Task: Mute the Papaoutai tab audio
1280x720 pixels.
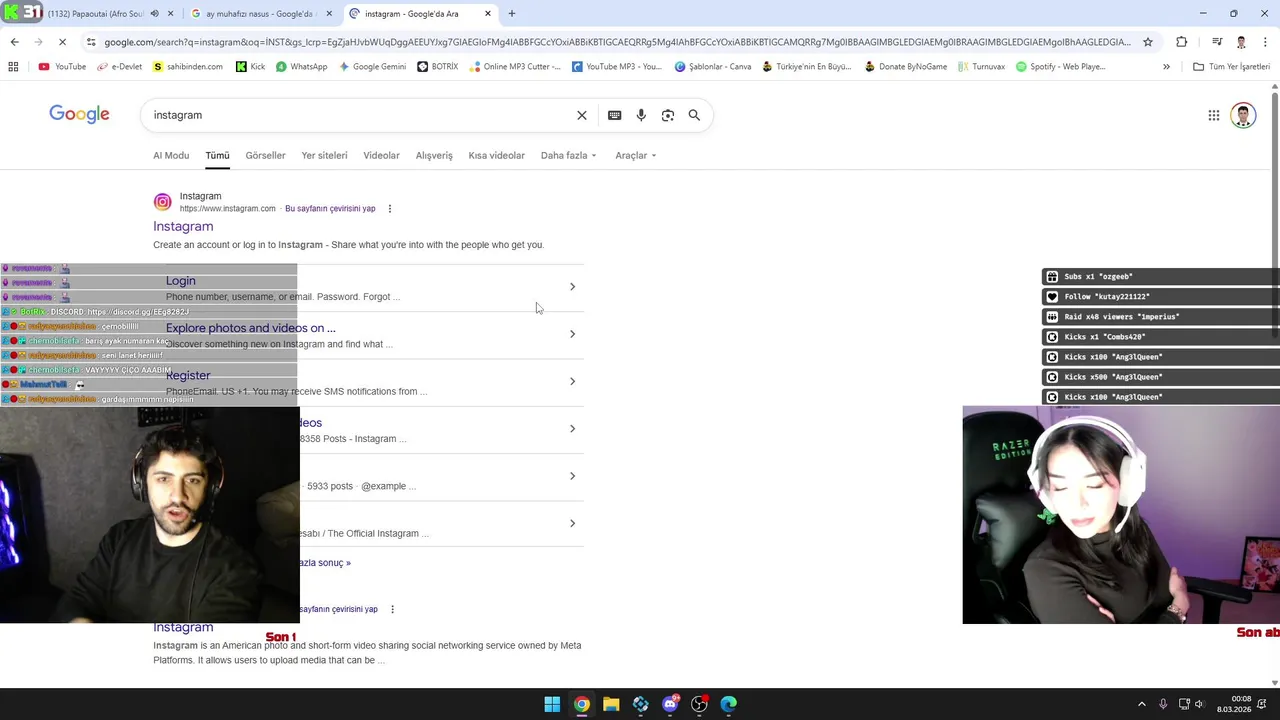Action: (154, 14)
